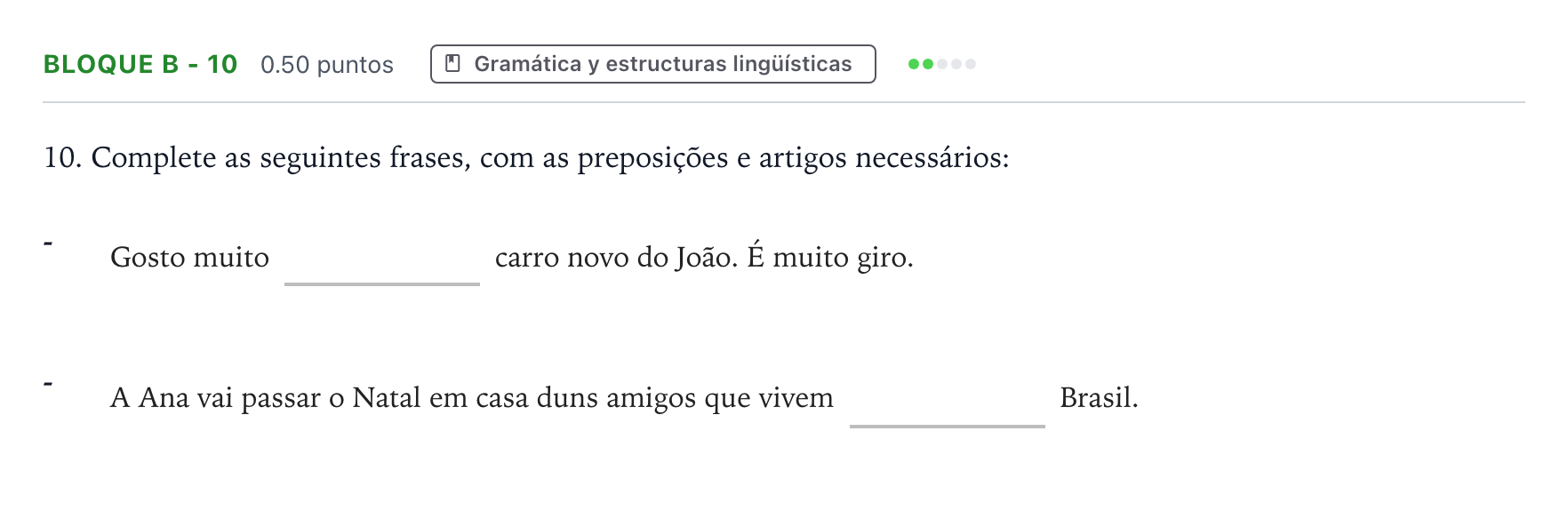Click the word "Brasil."
The image size is (1568, 519).
click(1099, 397)
